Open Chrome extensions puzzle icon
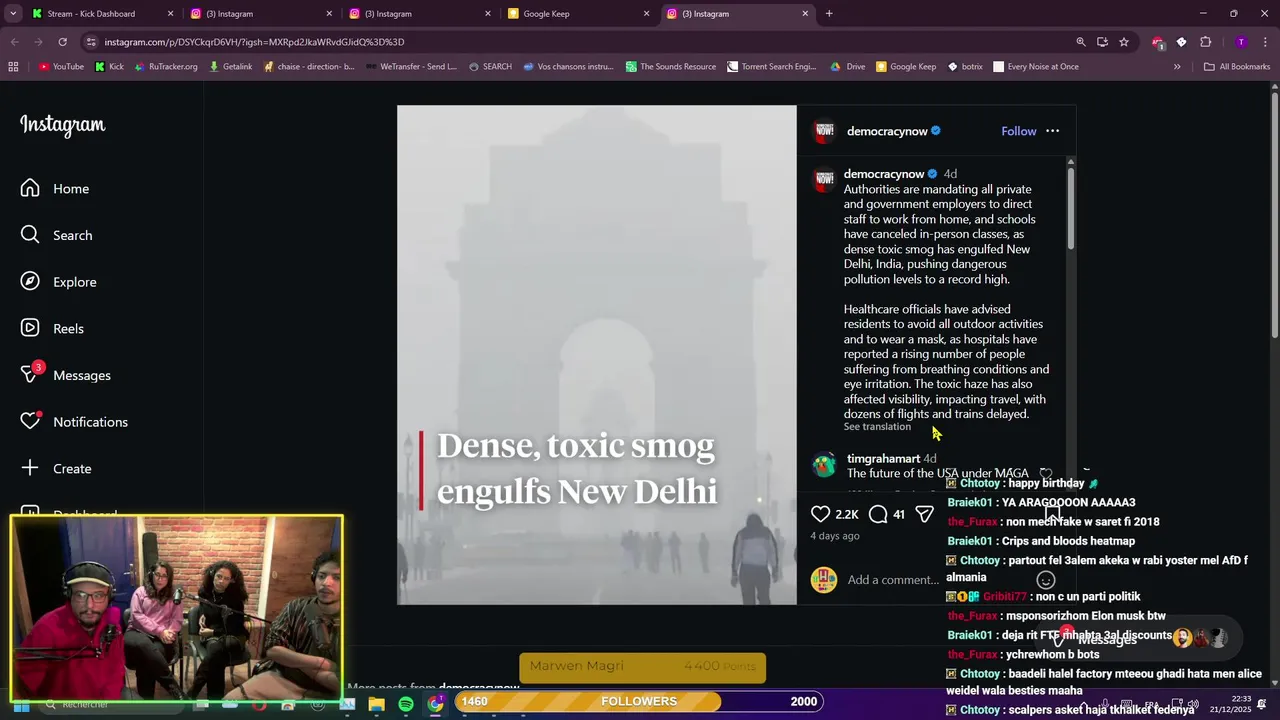 point(1205,42)
